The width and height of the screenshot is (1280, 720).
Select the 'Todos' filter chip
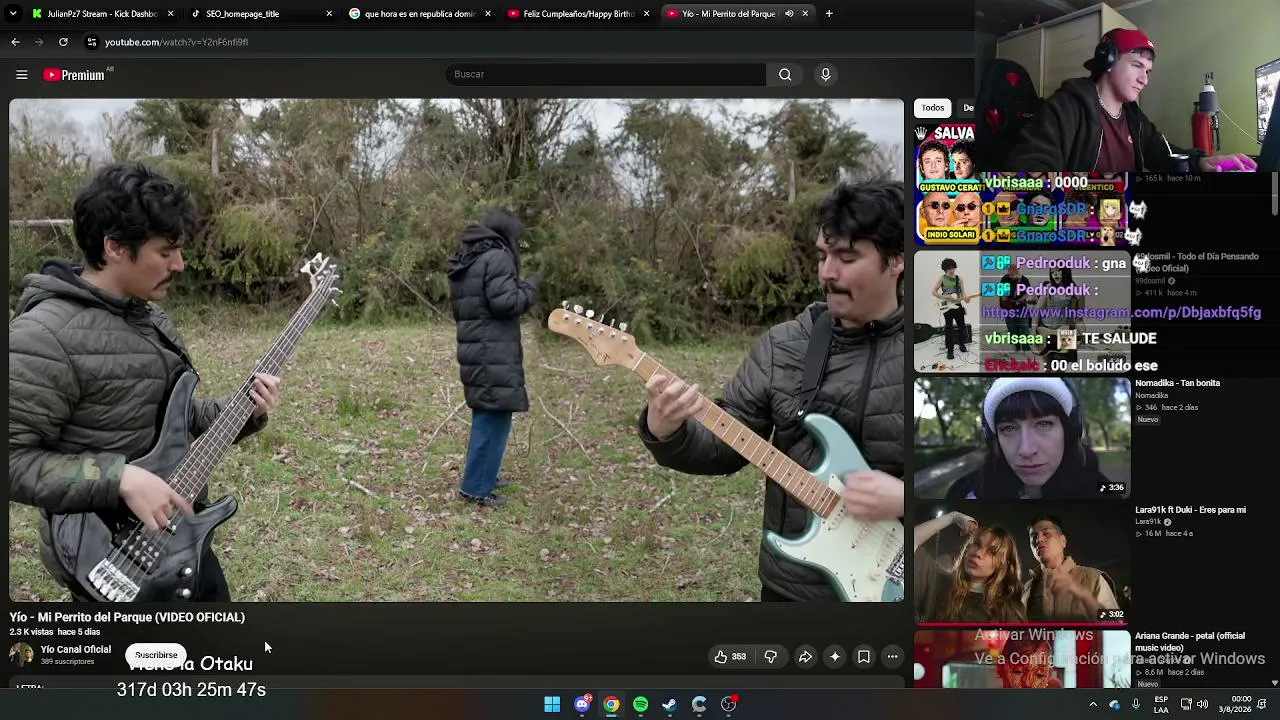point(933,108)
